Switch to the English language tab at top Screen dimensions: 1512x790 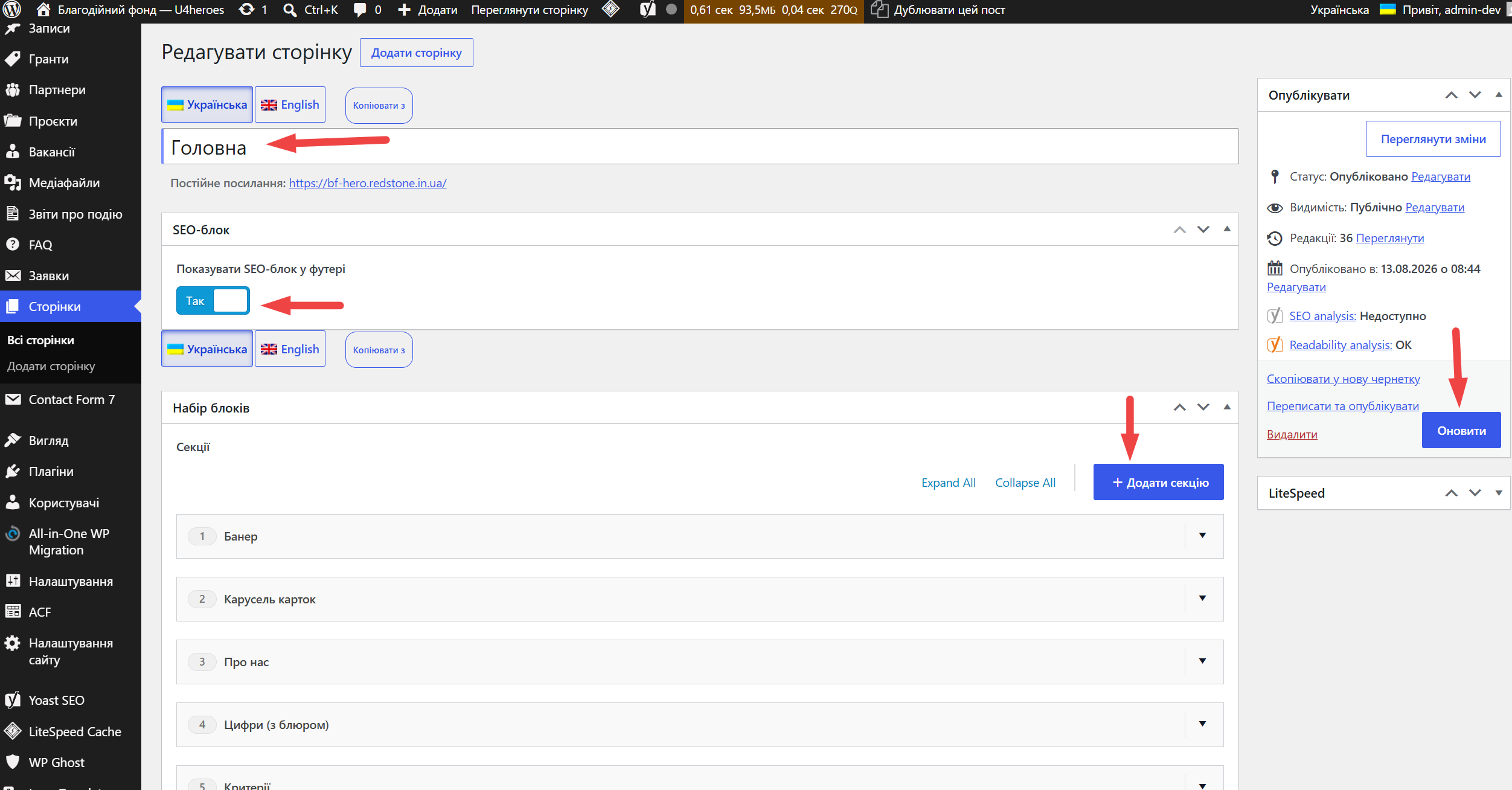(290, 104)
